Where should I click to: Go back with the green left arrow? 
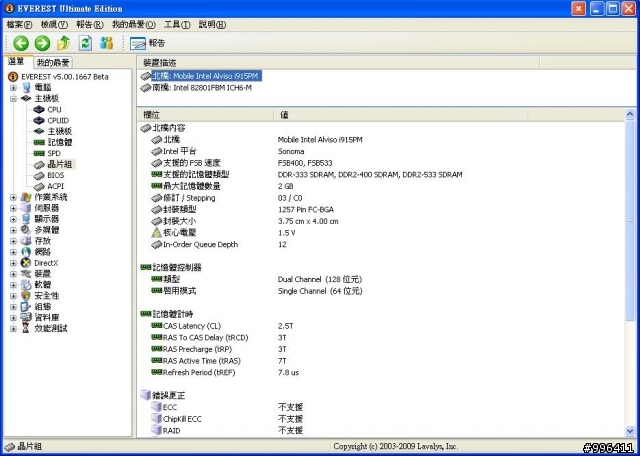point(21,43)
